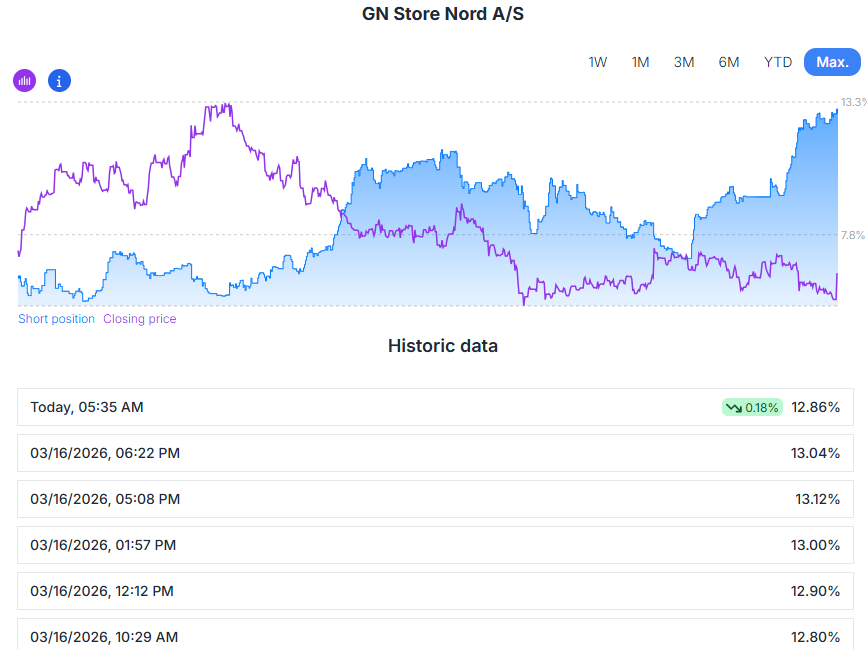Click the GN Store Nord A/S title
The image size is (867, 650).
click(x=443, y=14)
